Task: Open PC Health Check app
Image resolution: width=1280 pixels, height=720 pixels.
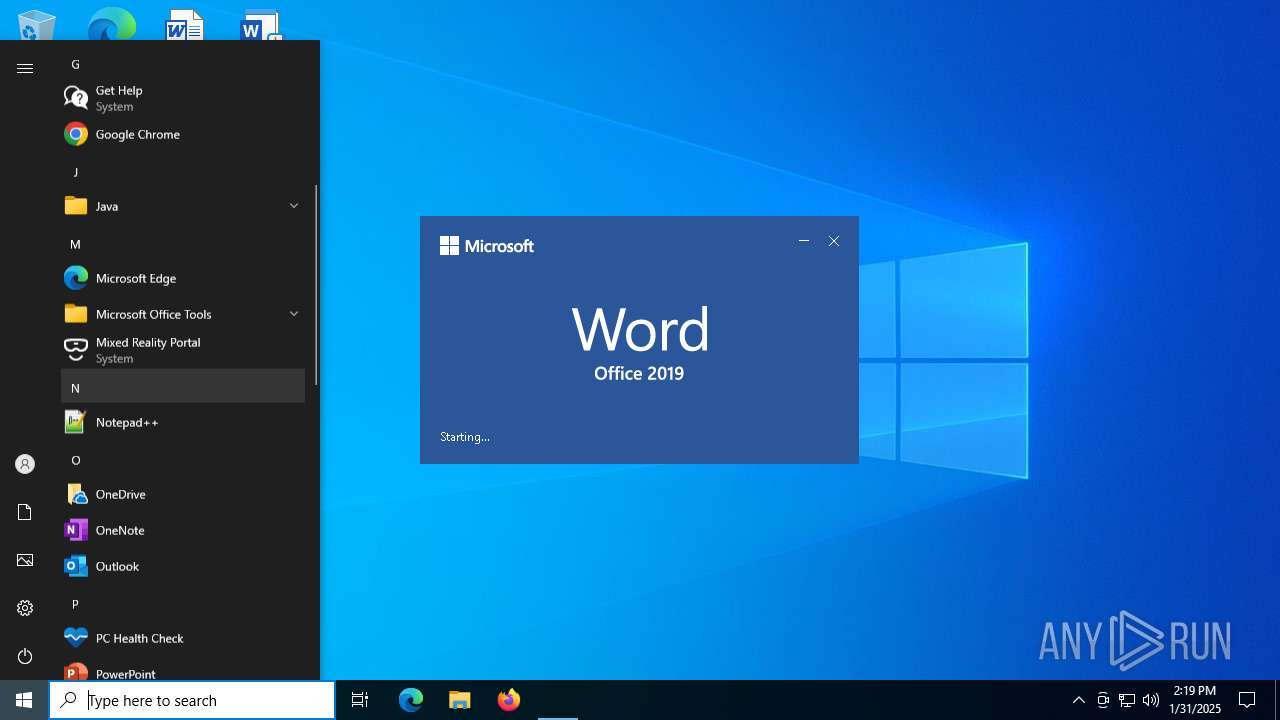Action: tap(183, 638)
